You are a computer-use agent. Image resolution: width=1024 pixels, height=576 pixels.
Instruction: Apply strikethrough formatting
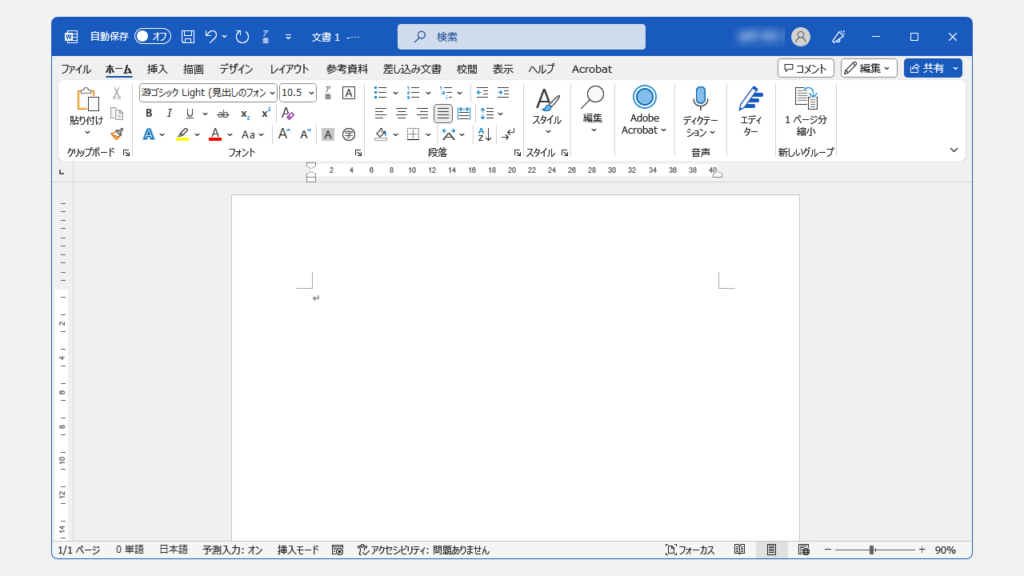tap(223, 114)
